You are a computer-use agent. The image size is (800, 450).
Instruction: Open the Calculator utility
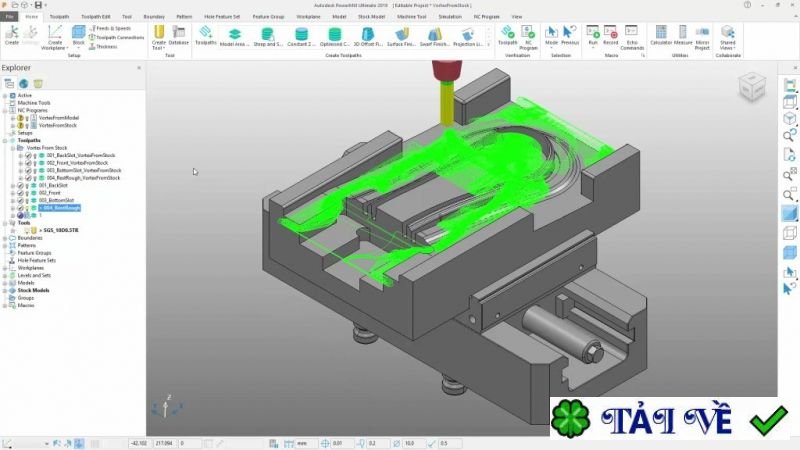(x=661, y=35)
